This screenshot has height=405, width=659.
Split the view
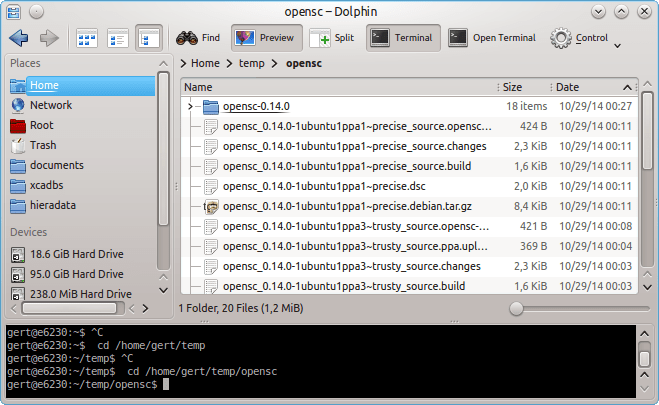332,38
